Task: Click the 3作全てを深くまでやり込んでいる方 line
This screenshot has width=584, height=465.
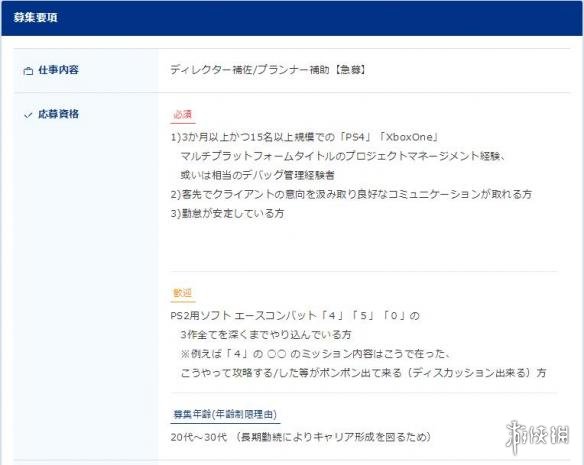Action: point(266,335)
